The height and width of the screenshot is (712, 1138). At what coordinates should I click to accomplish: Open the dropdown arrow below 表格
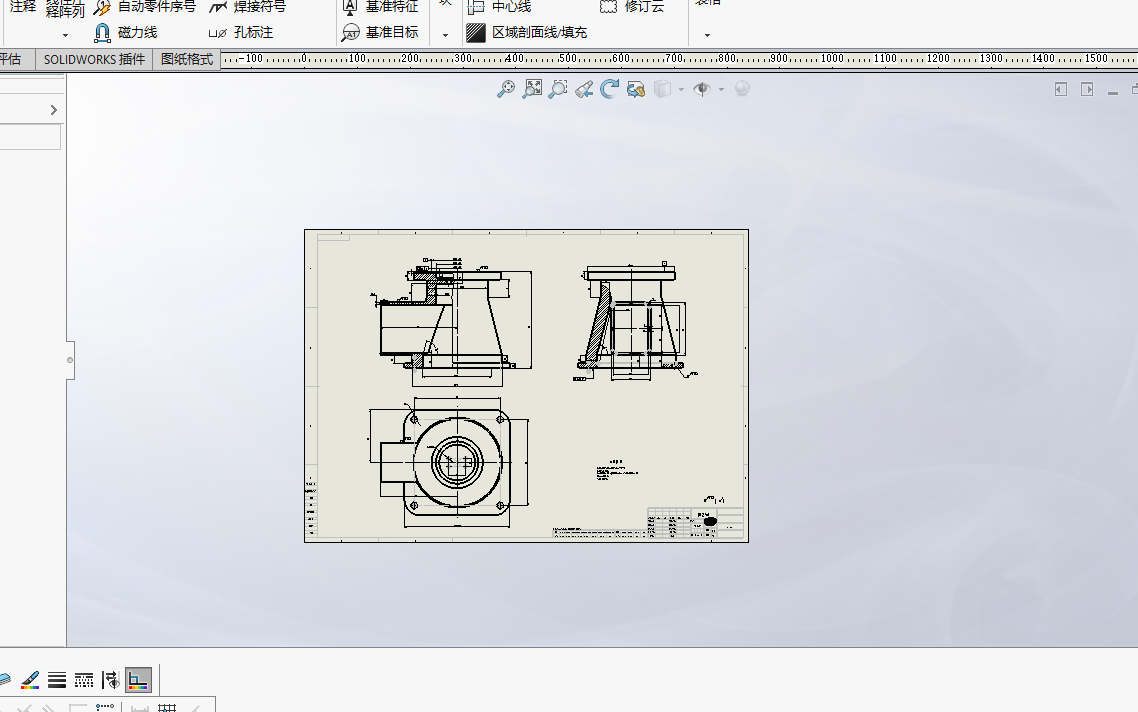tap(708, 35)
